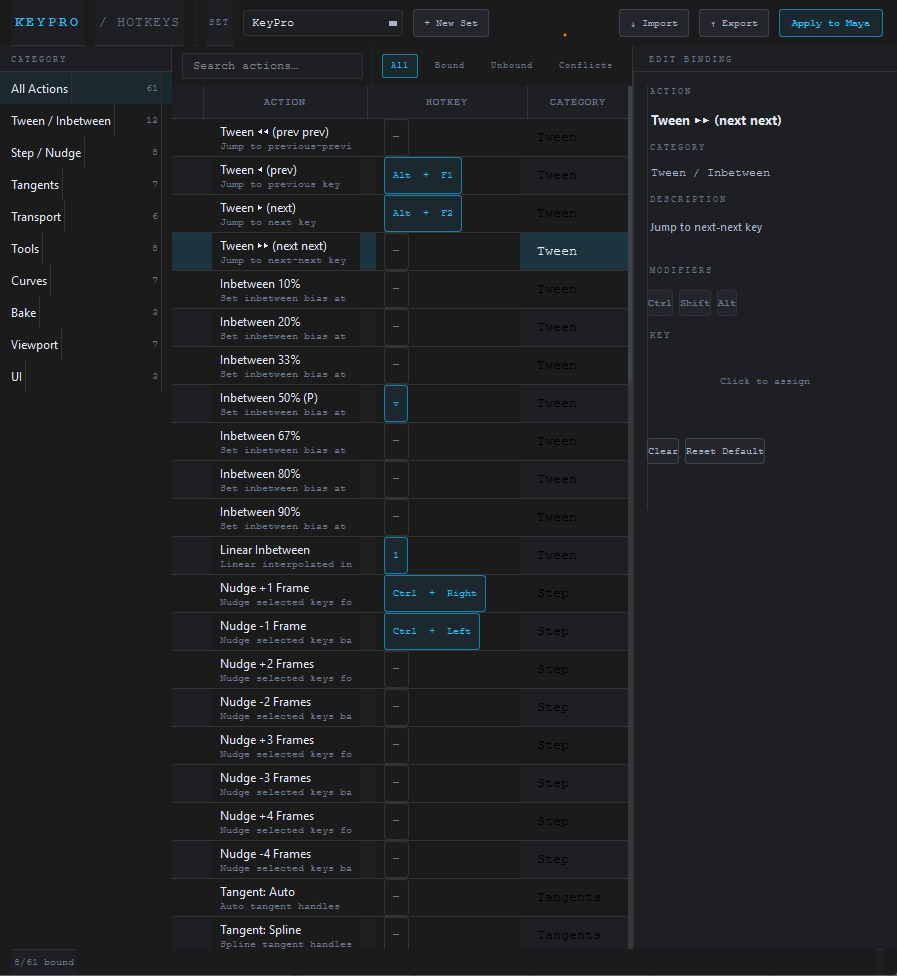This screenshot has height=976, width=897.
Task: Click the Export button
Action: pyautogui.click(x=734, y=23)
